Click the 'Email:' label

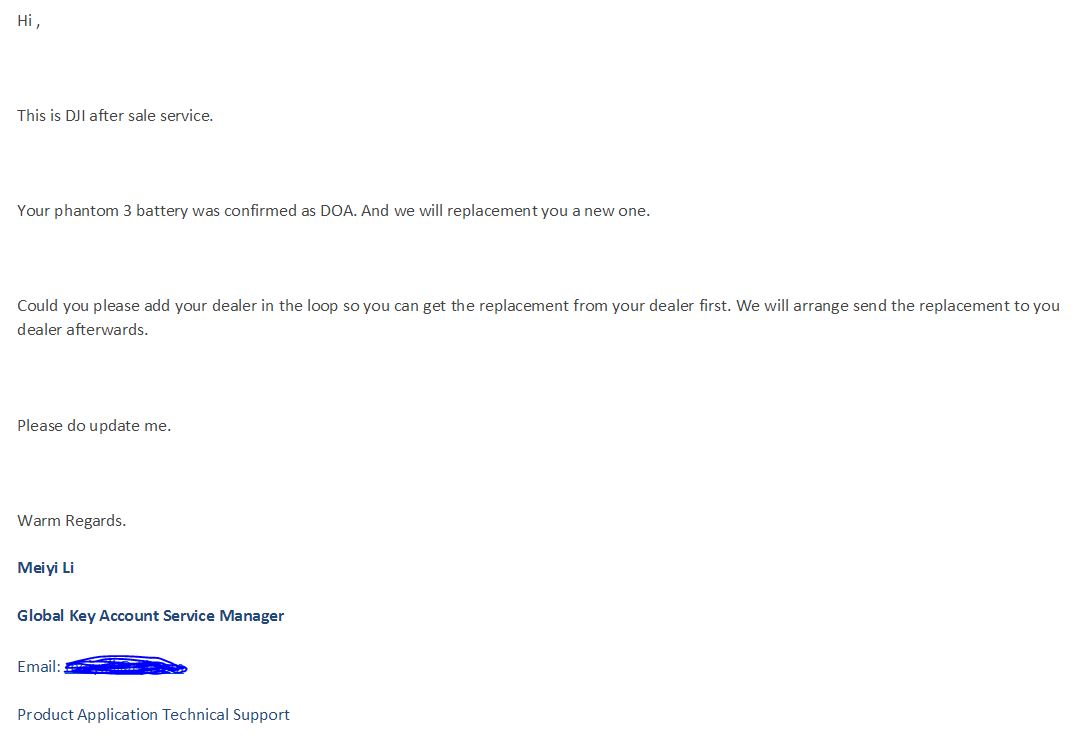39,667
